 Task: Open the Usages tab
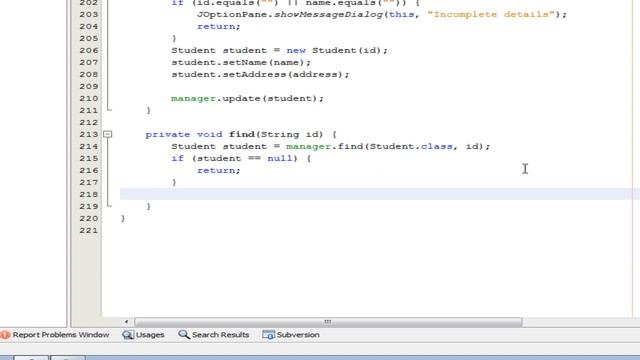point(143,335)
